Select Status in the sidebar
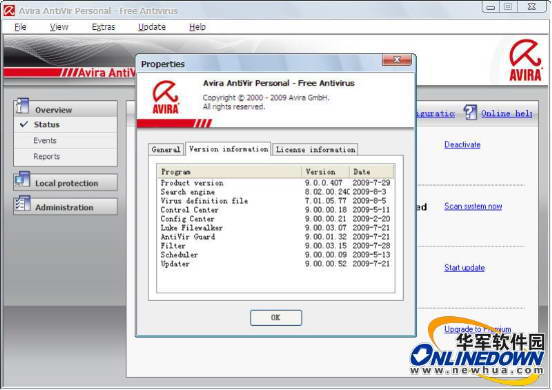Viewport: 552px width, 390px height. click(46, 125)
